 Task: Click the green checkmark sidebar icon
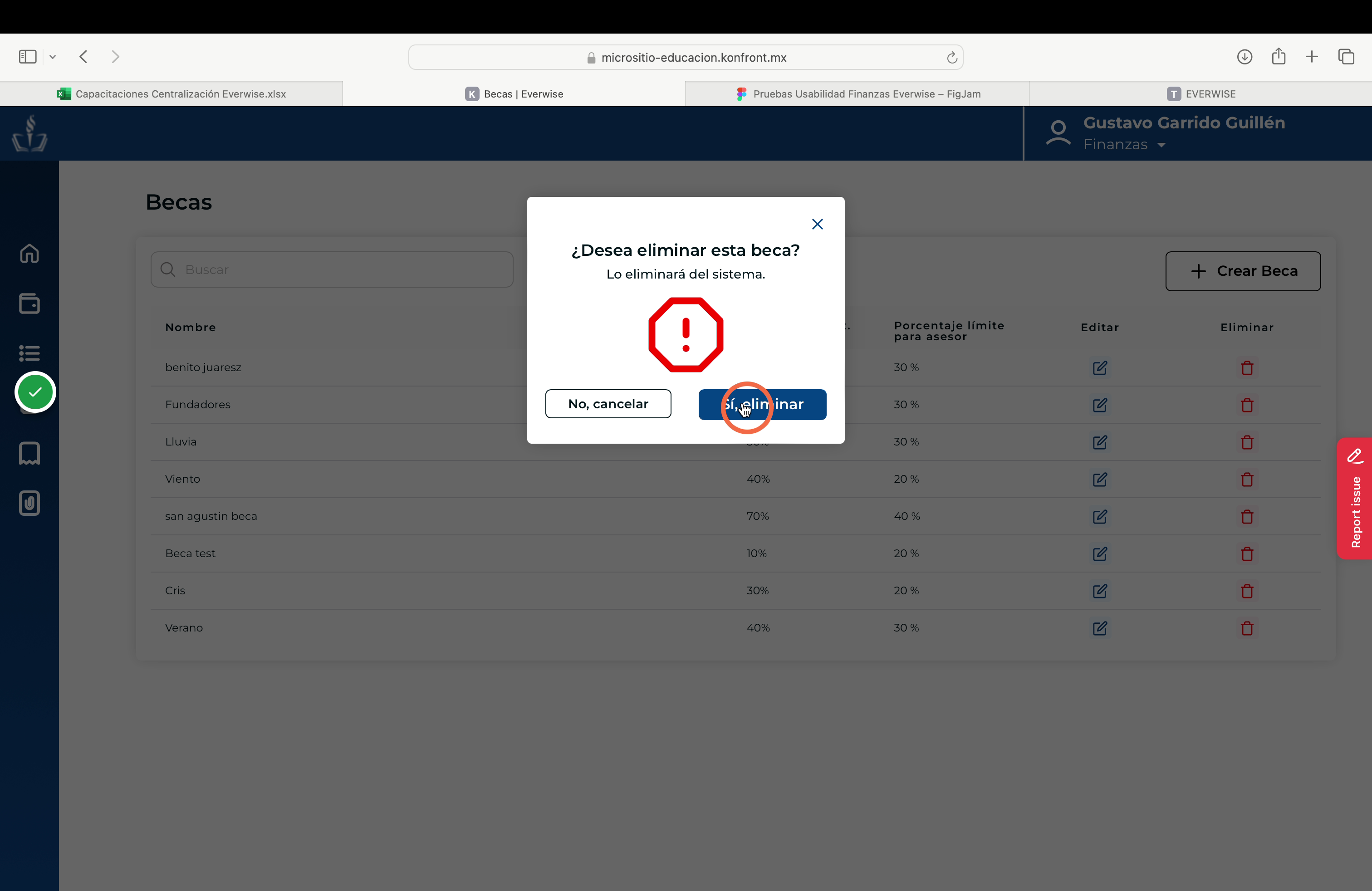(35, 392)
